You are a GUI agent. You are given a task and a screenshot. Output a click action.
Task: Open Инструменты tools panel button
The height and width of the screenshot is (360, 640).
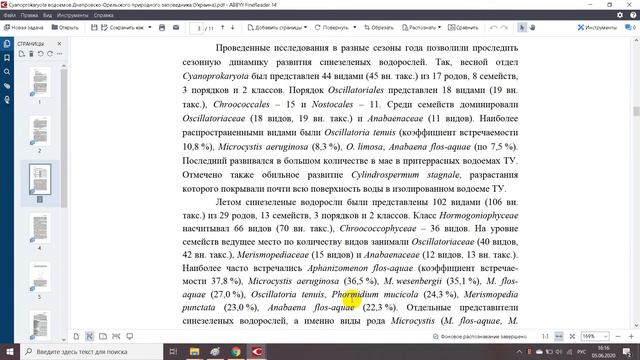[x=597, y=27]
